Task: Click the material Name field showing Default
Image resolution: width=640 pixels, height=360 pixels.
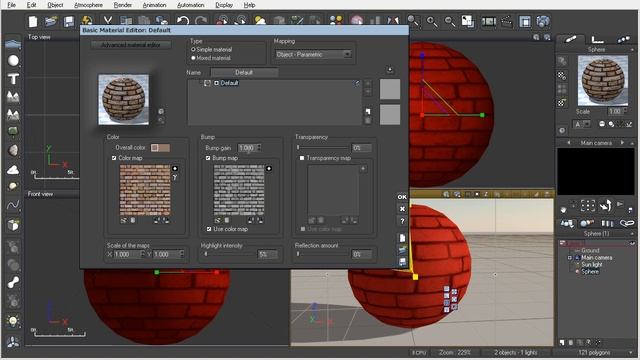Action: [x=244, y=72]
